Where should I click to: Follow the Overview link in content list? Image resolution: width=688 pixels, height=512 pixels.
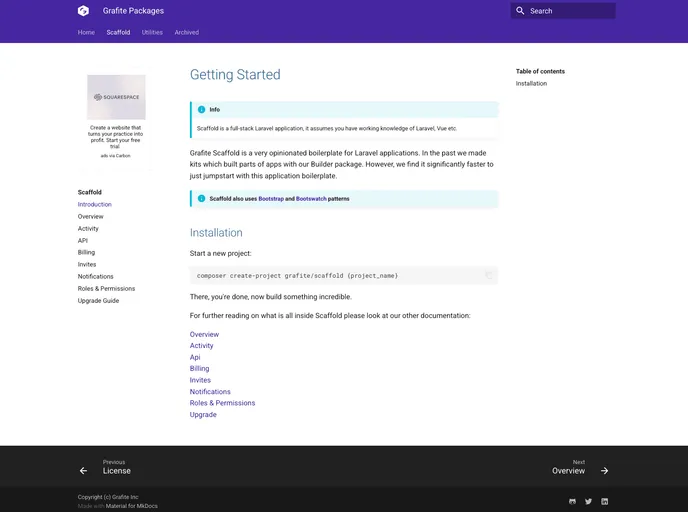(204, 334)
